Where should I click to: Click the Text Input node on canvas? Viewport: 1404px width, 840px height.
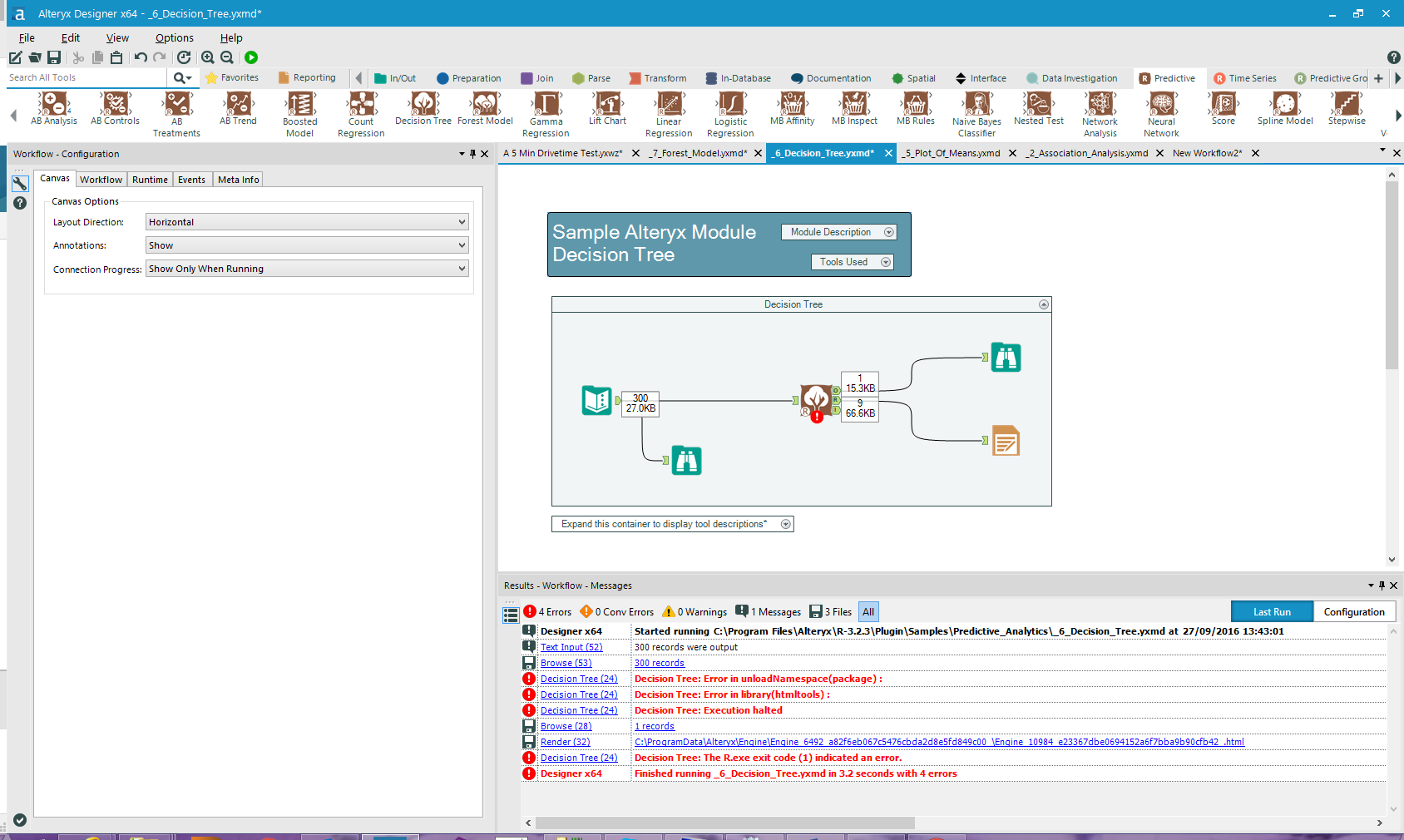coord(597,401)
